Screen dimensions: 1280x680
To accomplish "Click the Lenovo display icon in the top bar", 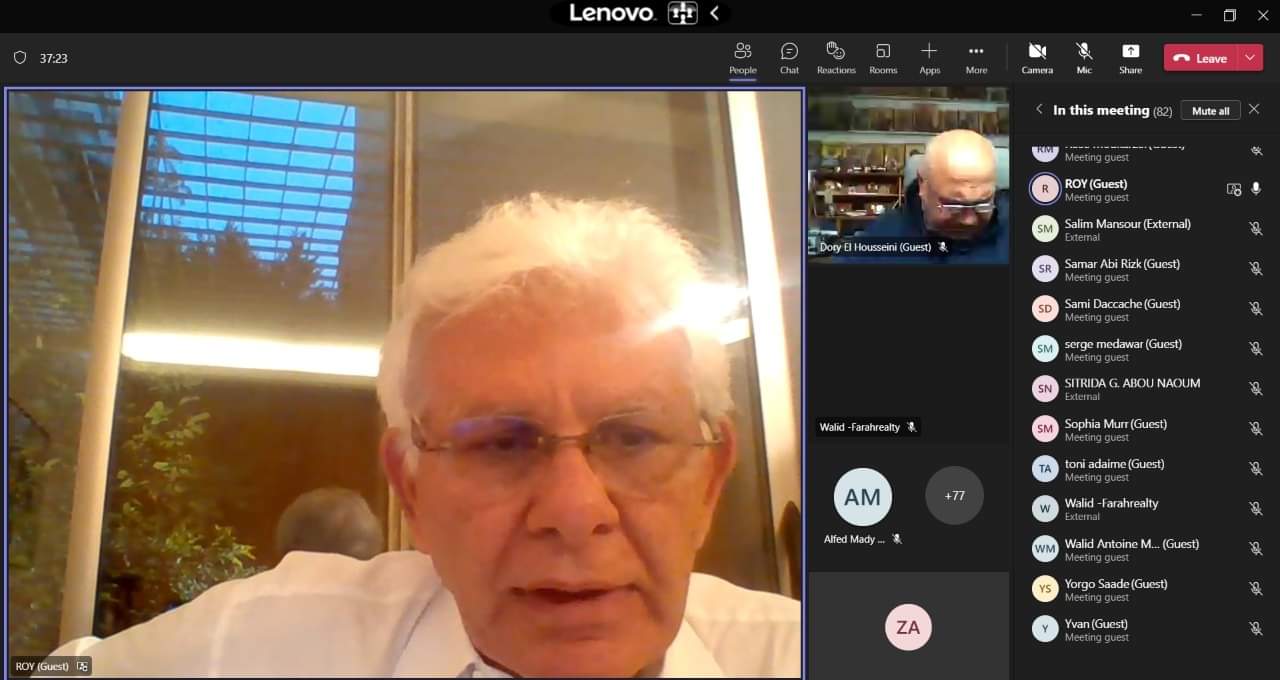I will click(x=682, y=13).
